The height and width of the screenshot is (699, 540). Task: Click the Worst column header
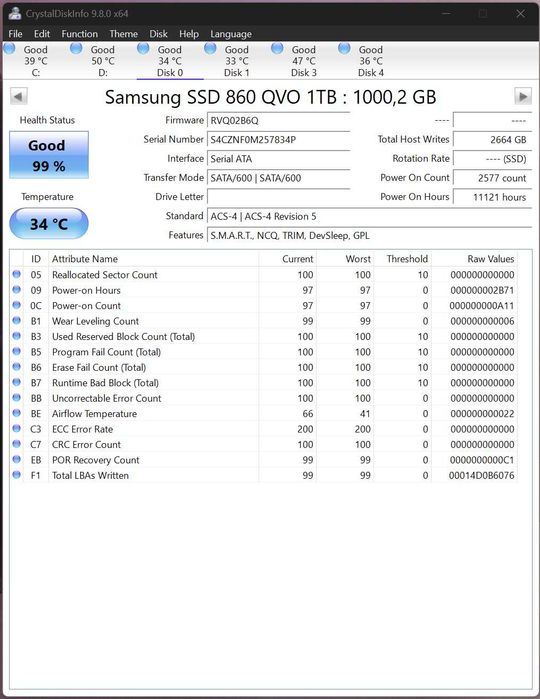click(x=345, y=259)
